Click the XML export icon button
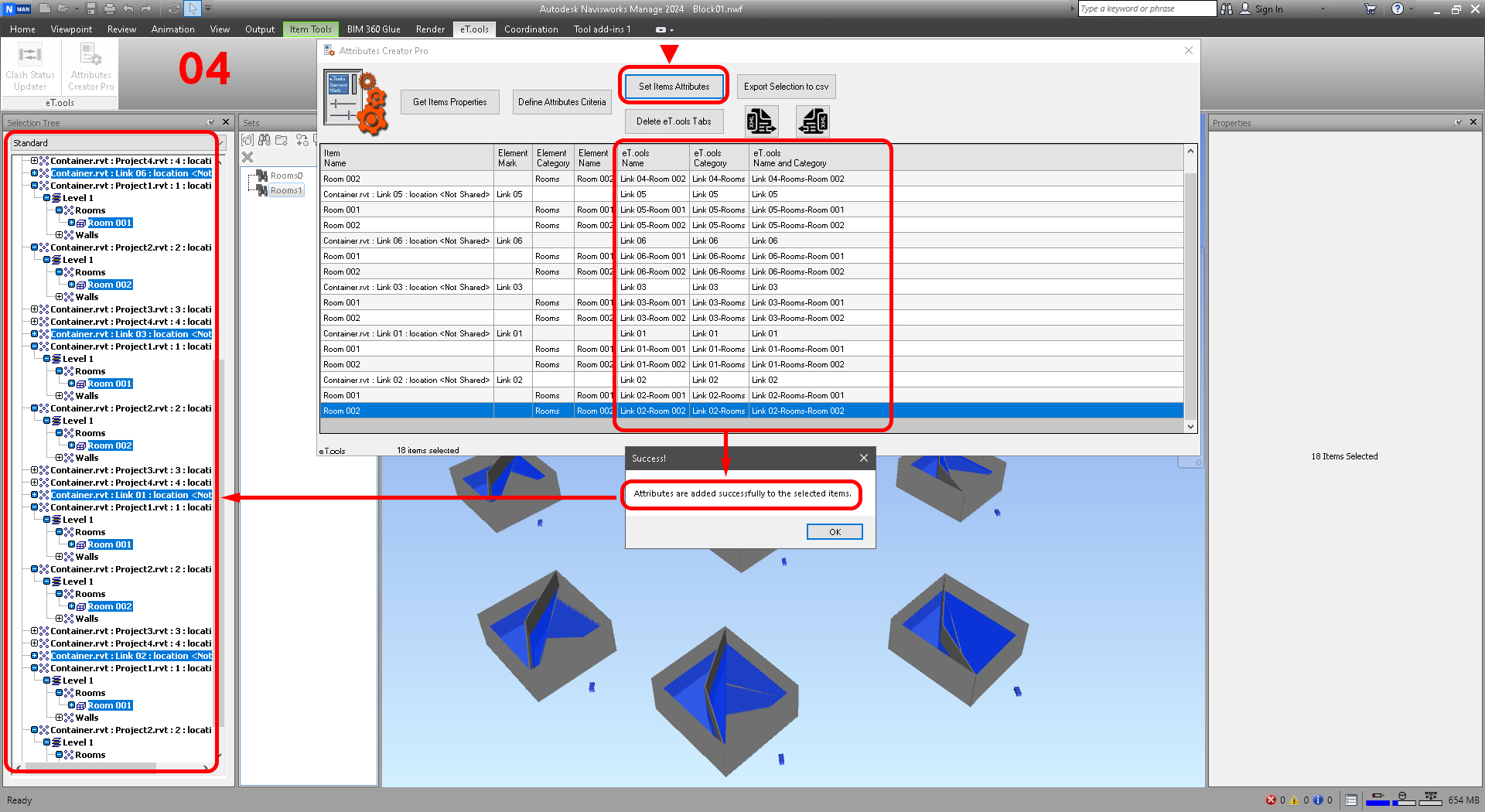 coord(761,121)
